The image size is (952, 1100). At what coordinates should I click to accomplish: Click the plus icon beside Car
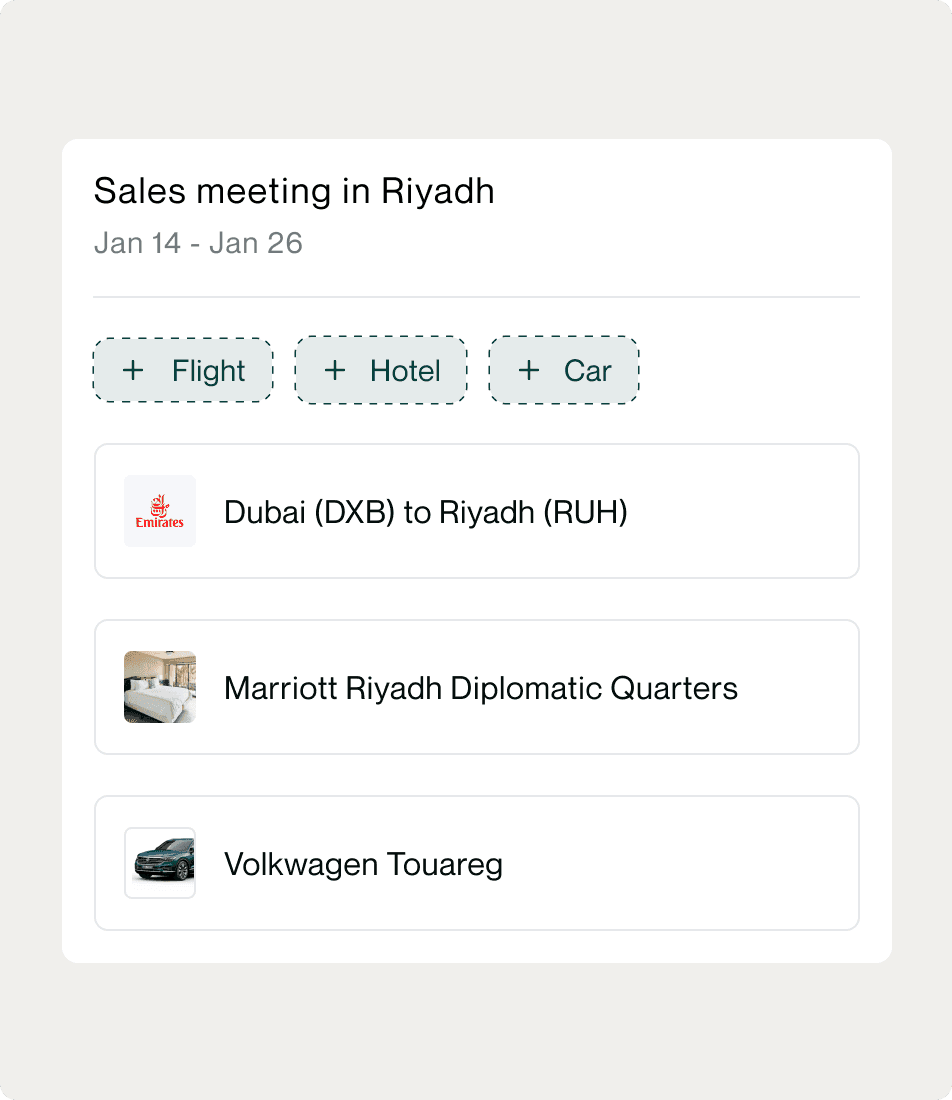click(x=529, y=370)
